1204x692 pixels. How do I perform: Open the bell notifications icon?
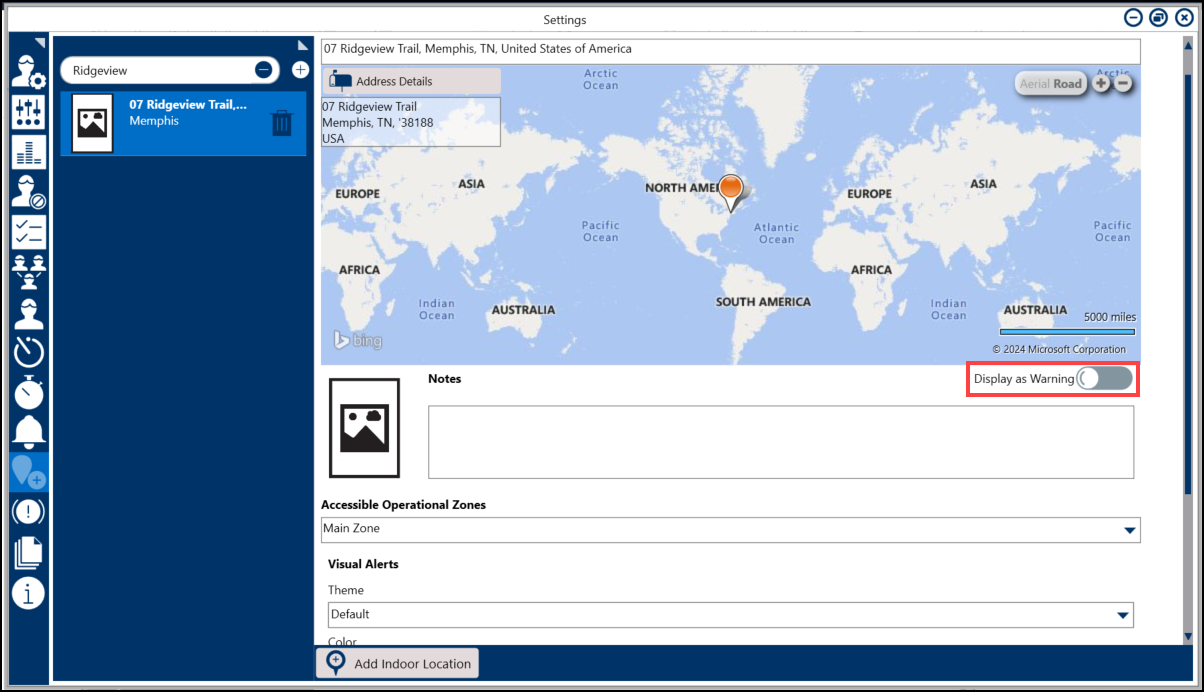pos(28,431)
